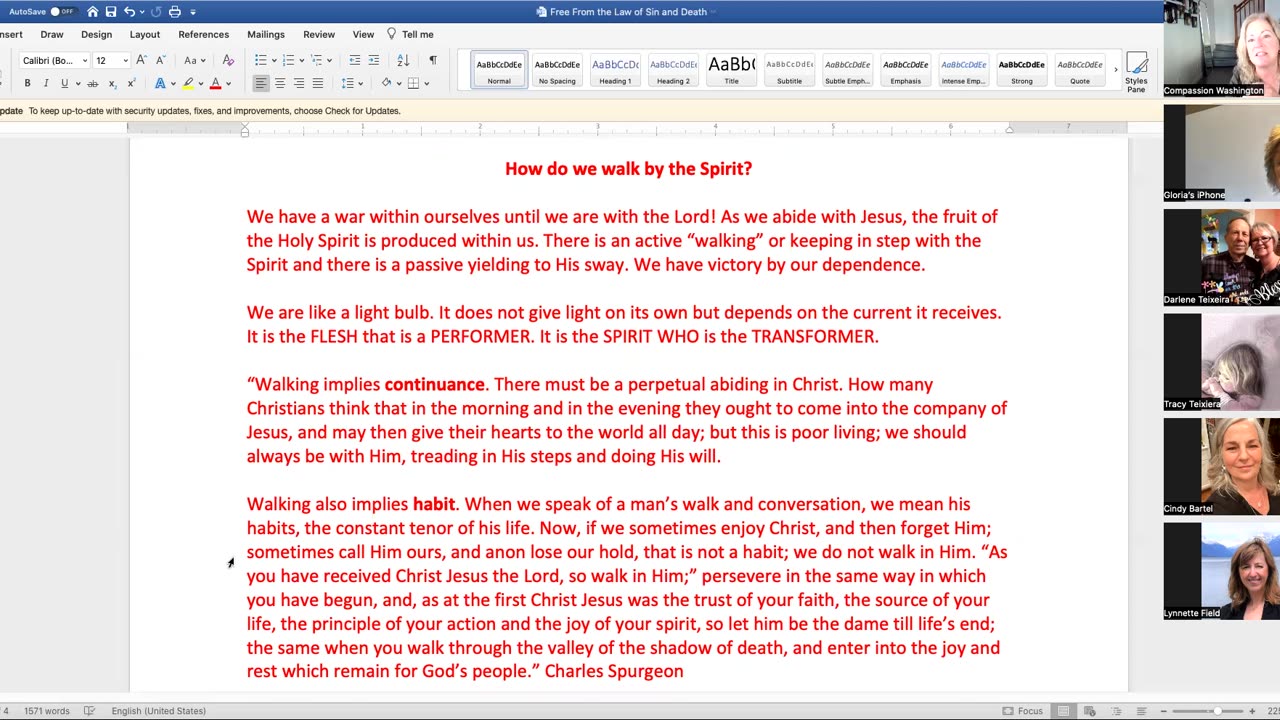Toggle bold formatting

point(27,83)
